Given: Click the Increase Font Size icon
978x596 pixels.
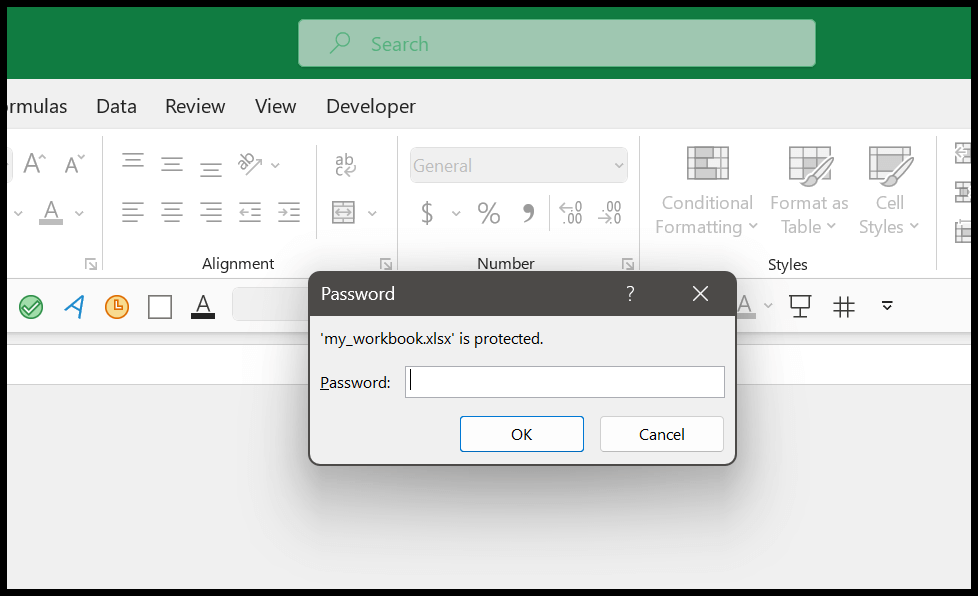Looking at the screenshot, I should (x=34, y=164).
